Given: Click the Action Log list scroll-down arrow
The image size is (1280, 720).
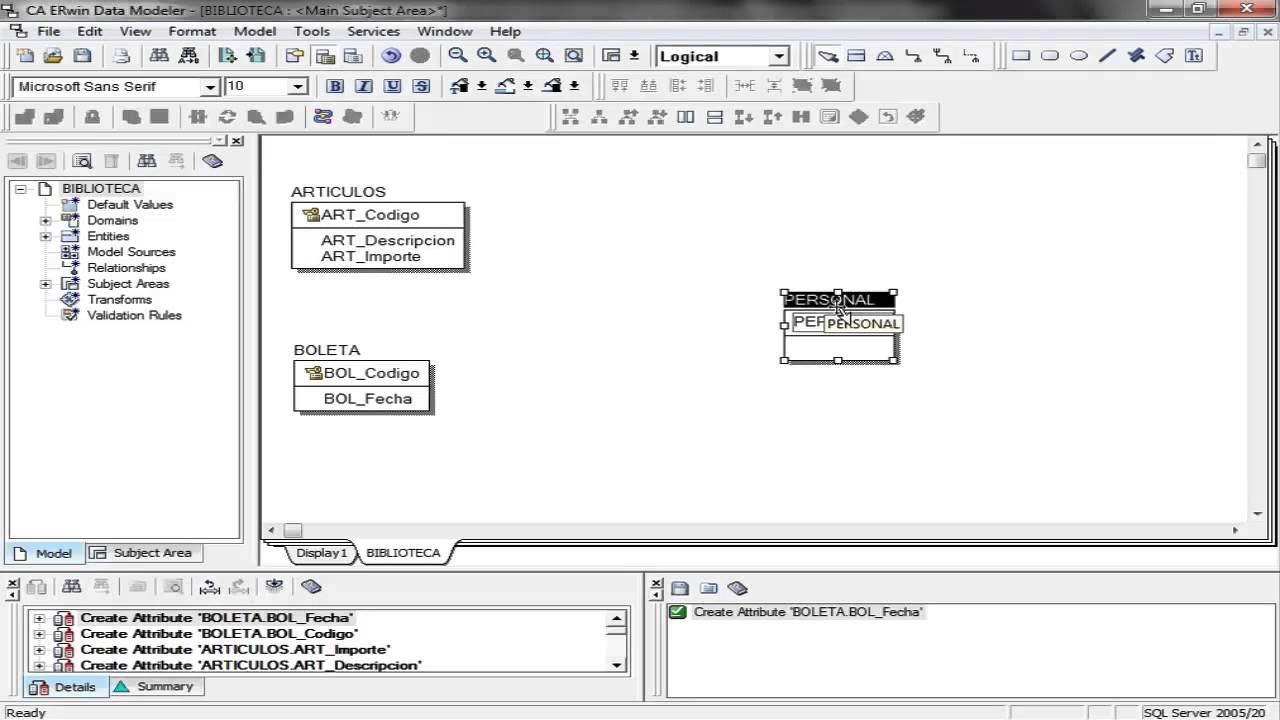Looking at the screenshot, I should click(617, 665).
